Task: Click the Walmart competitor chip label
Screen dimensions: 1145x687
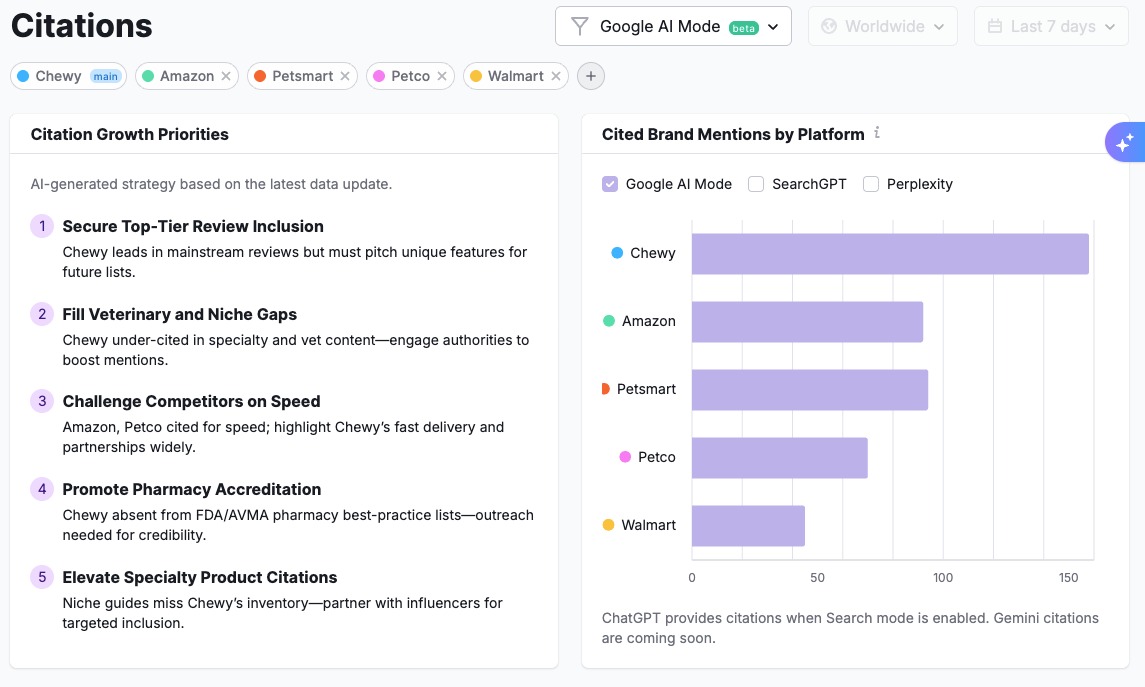Action: 516,76
